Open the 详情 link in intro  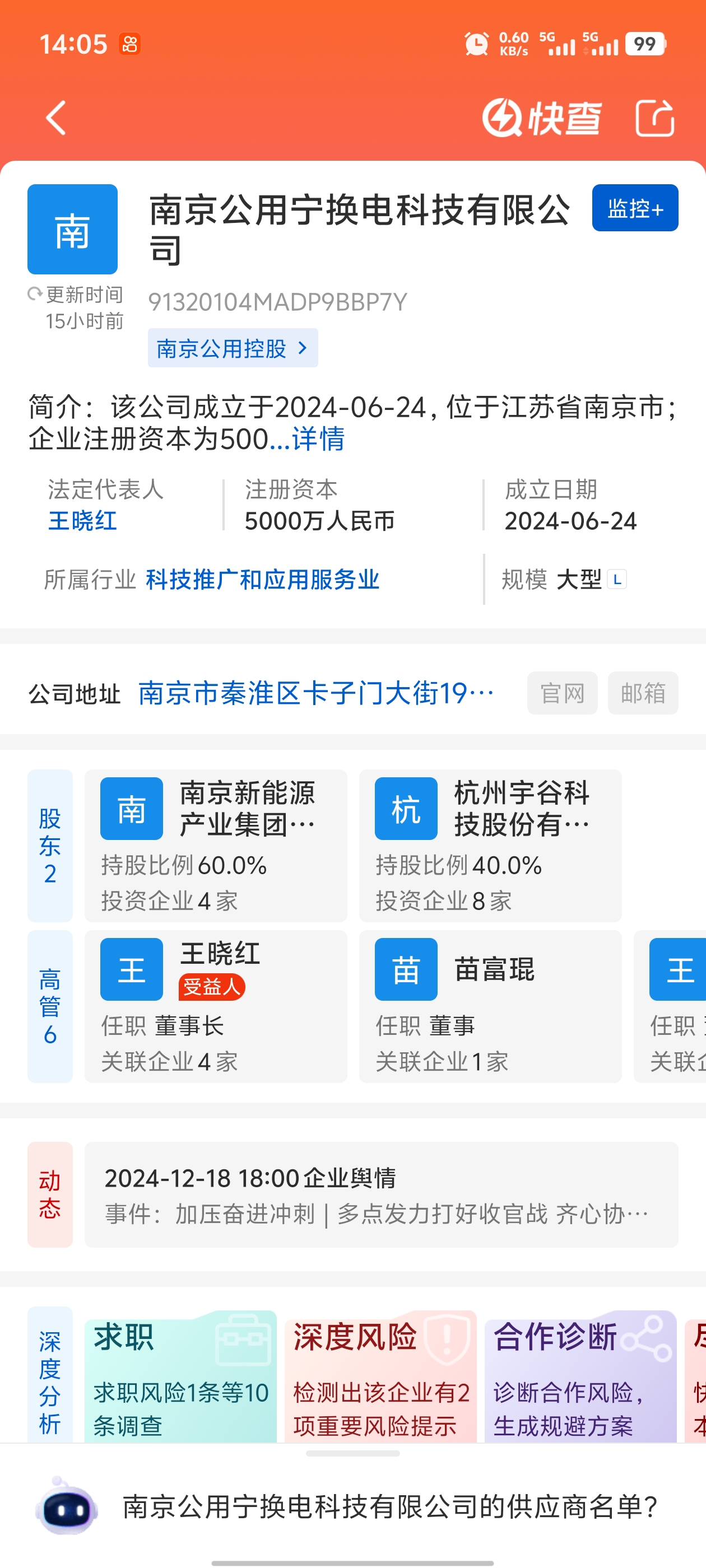pos(319,439)
